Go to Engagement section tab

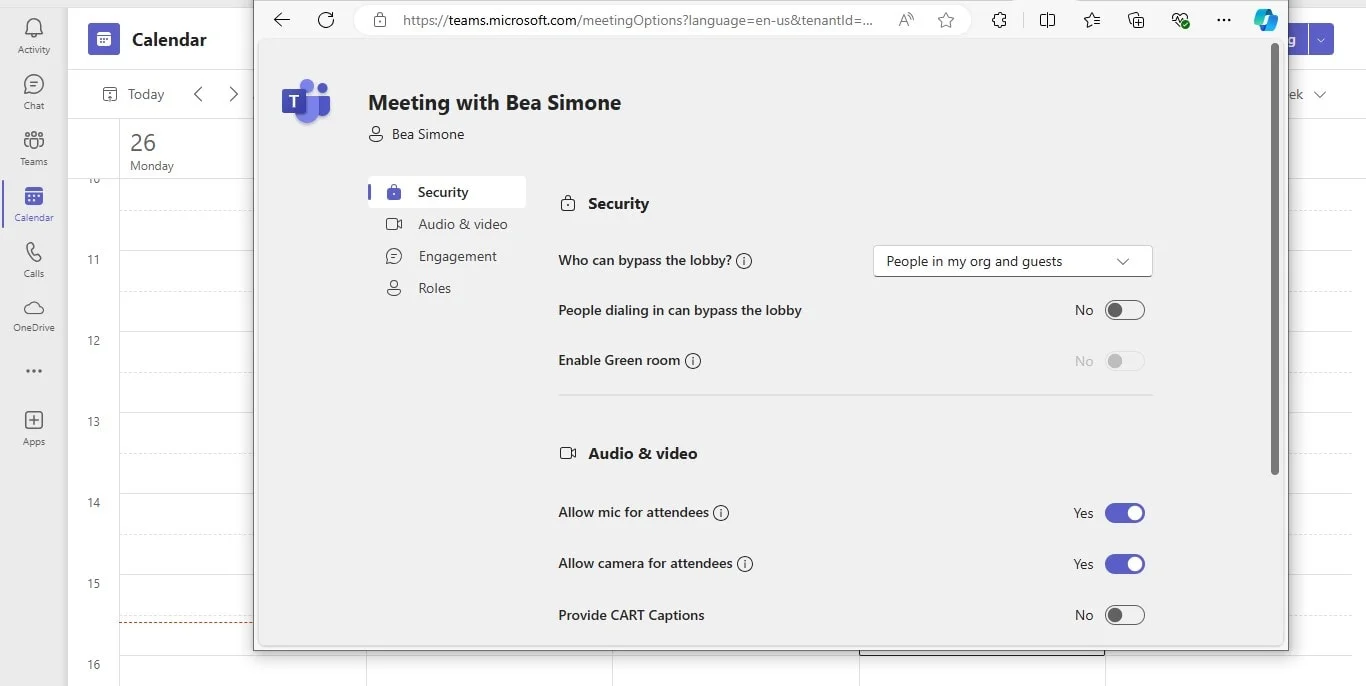click(447, 256)
